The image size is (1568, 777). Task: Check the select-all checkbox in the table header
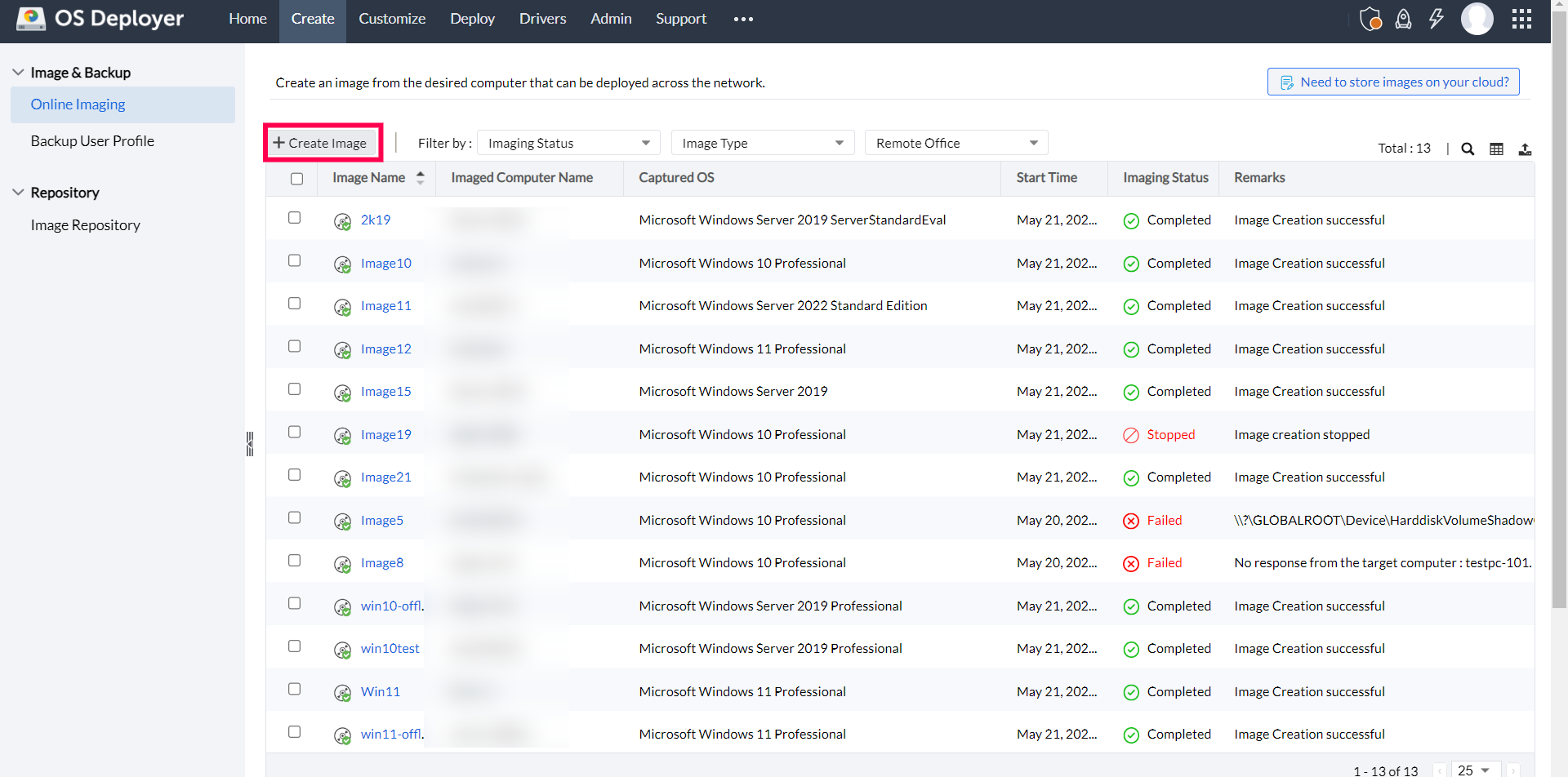(x=296, y=178)
